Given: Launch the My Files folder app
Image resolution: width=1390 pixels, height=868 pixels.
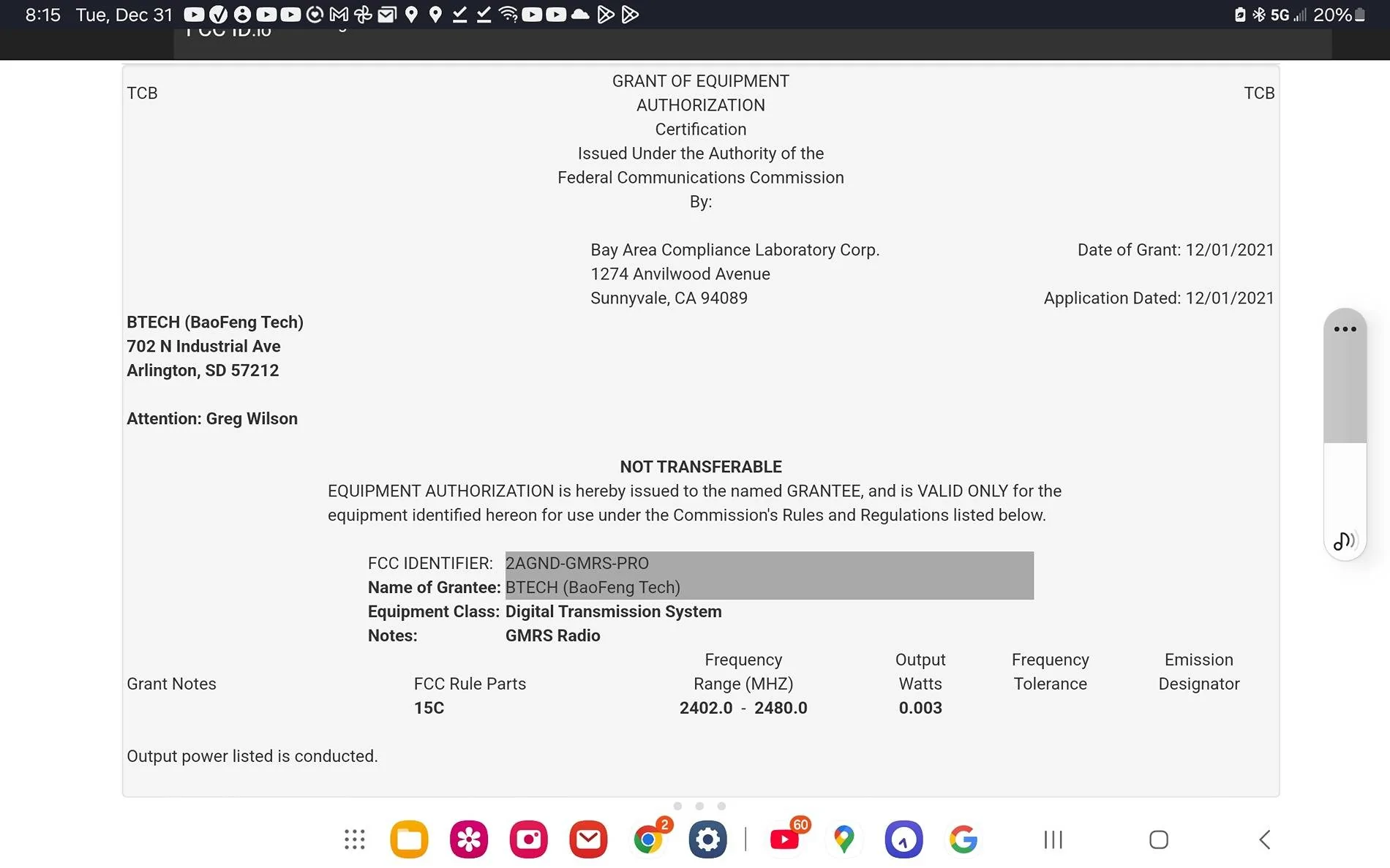Looking at the screenshot, I should tap(409, 839).
